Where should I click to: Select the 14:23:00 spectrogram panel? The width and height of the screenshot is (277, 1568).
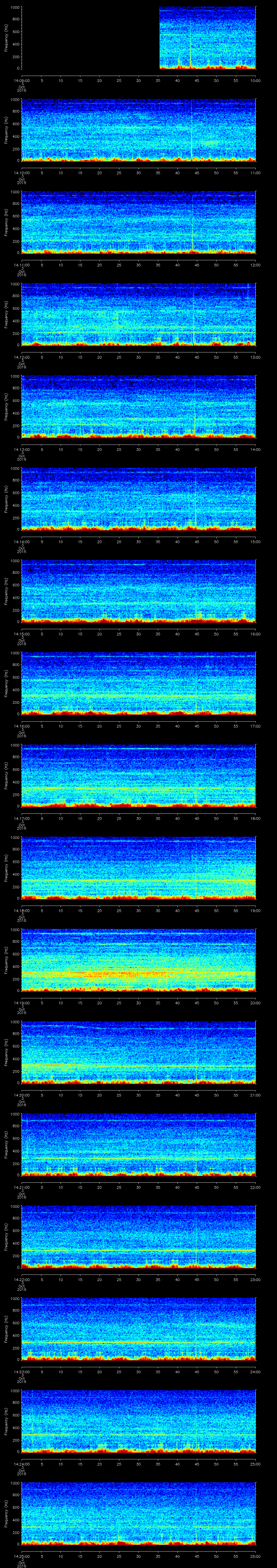click(x=138, y=1328)
